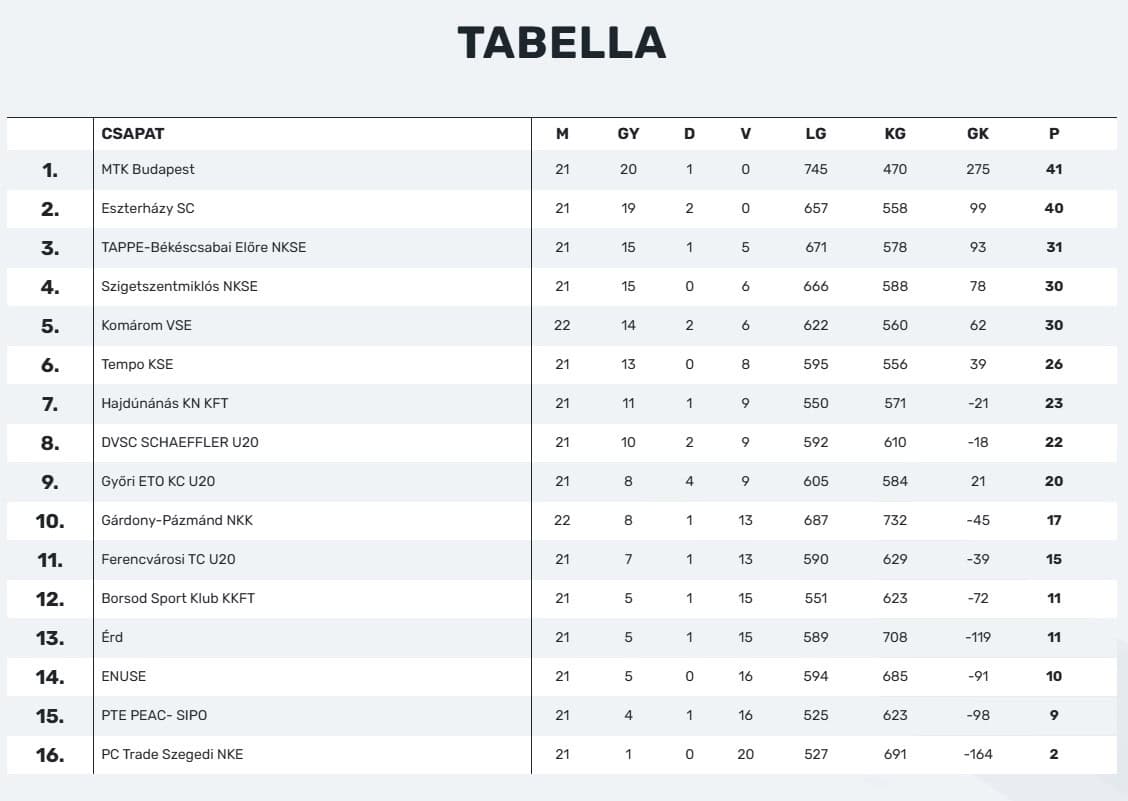The width and height of the screenshot is (1128, 801).
Task: Select TAPPE-Békéscsabai Előre NKSE team
Action: [203, 247]
